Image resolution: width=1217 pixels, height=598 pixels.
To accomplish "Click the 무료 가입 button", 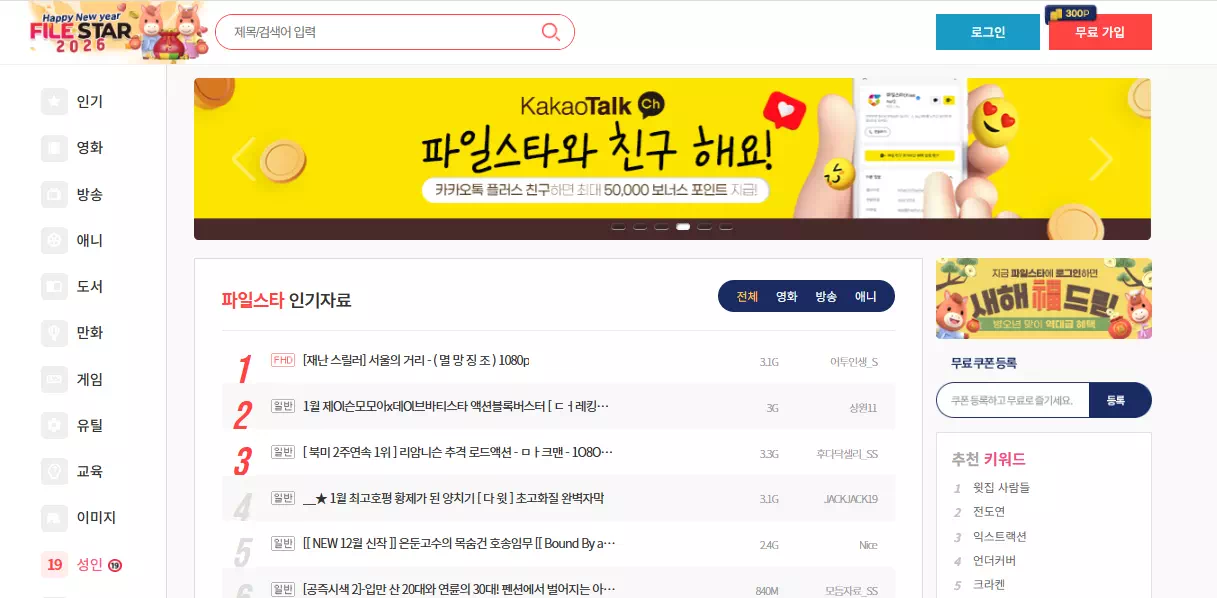I will click(1100, 32).
